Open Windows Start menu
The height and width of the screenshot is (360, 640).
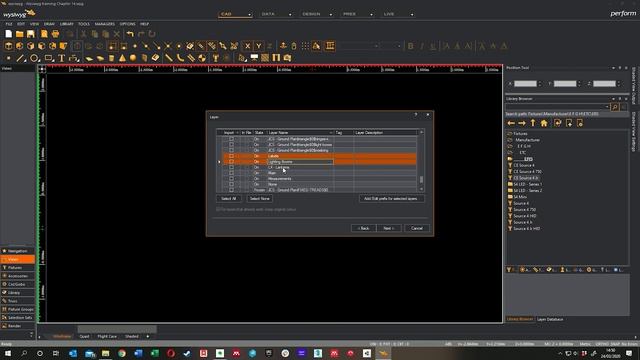tap(7, 353)
